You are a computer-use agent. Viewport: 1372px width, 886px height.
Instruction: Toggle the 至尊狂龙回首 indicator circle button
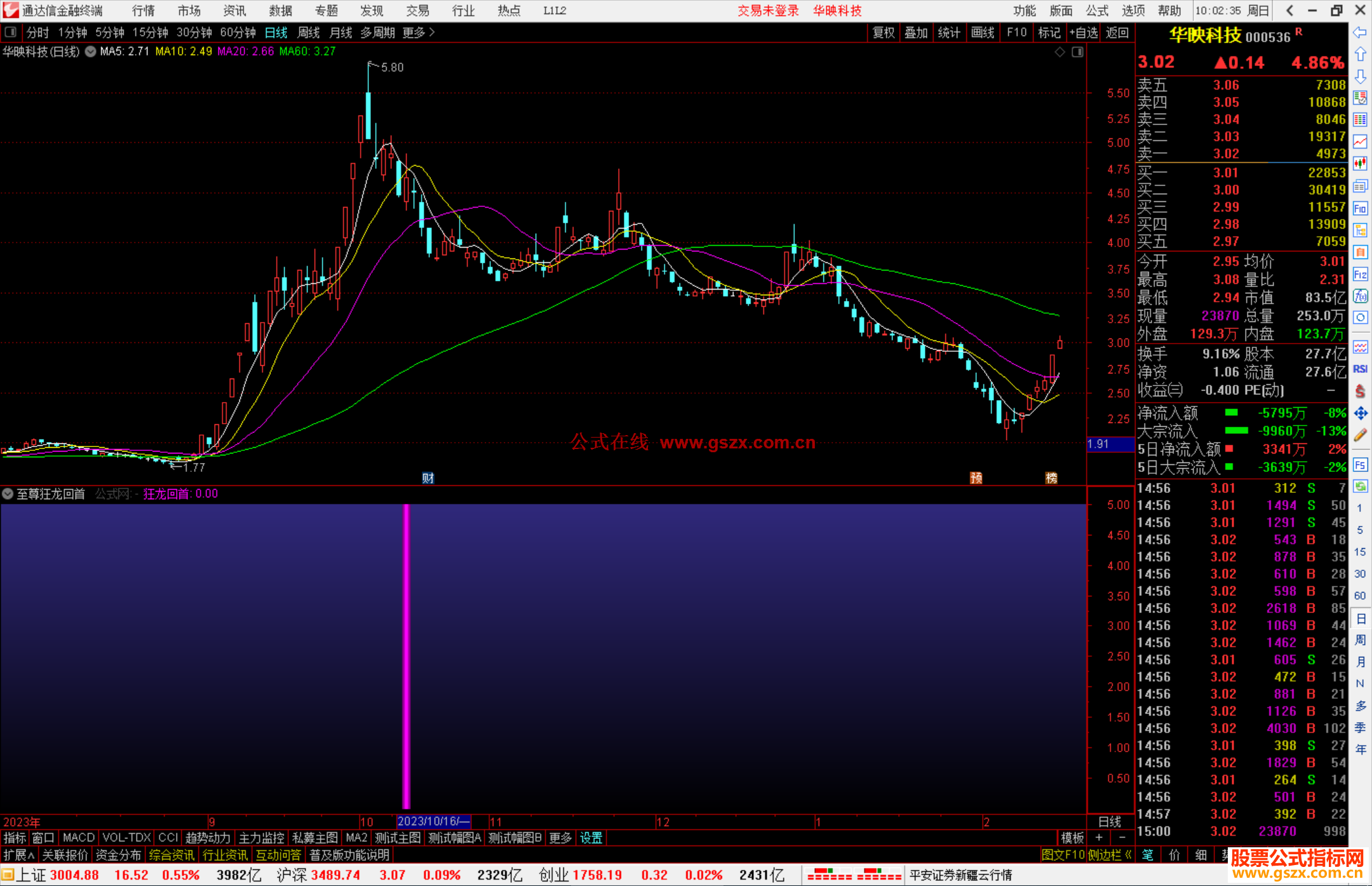pos(8,493)
